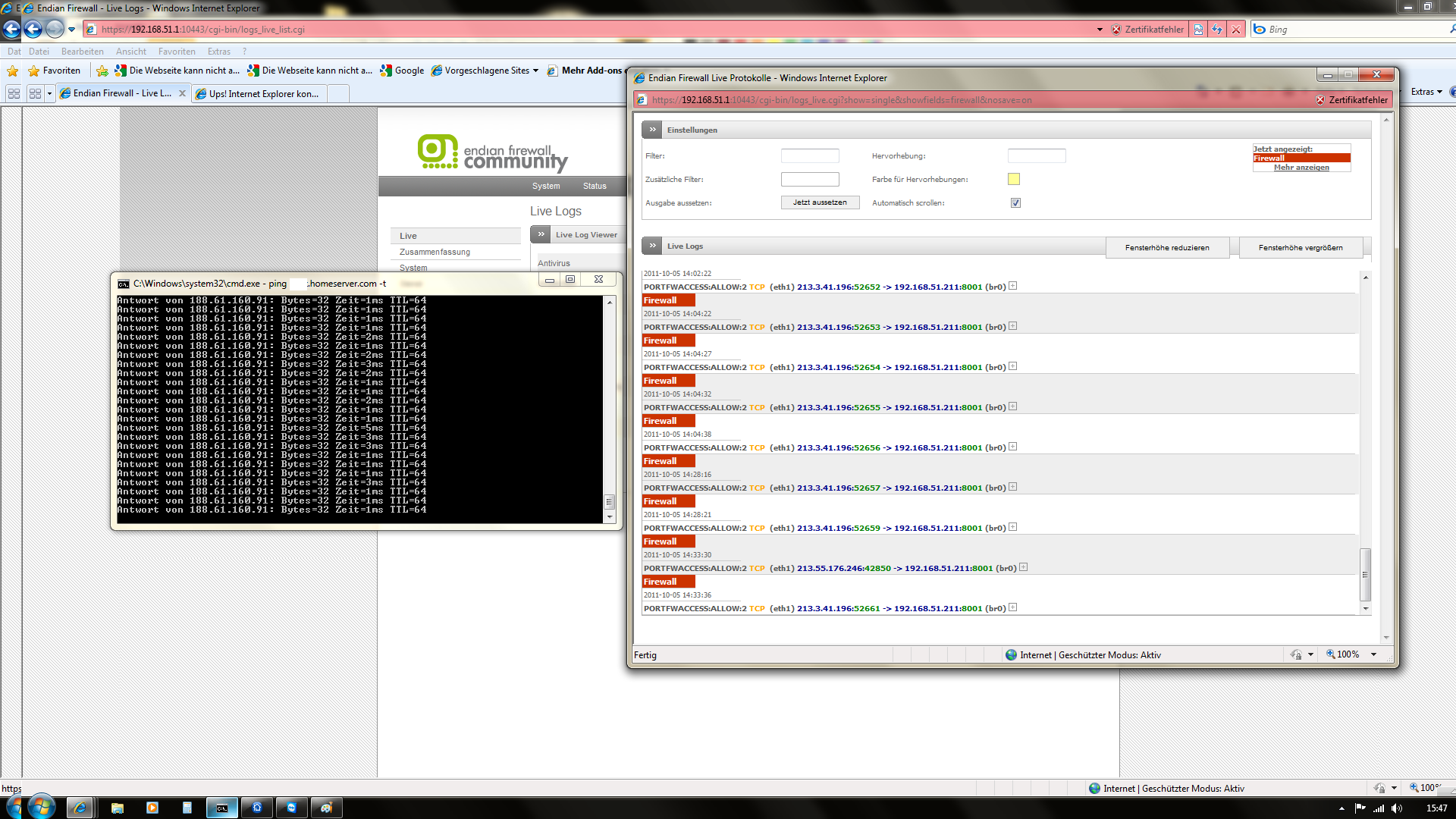1456x819 pixels.
Task: Click the Zertifikatfehler shield in popup
Action: point(1320,100)
